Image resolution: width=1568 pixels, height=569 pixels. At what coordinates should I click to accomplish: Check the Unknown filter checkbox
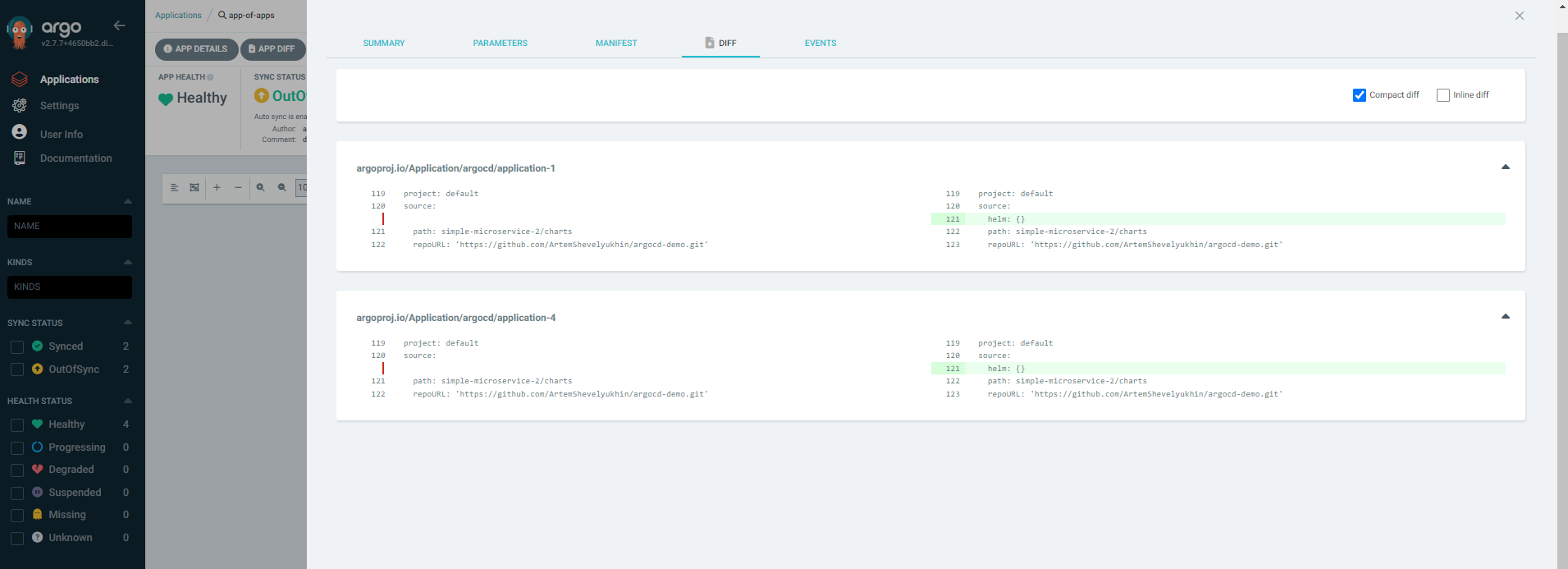[x=17, y=539]
